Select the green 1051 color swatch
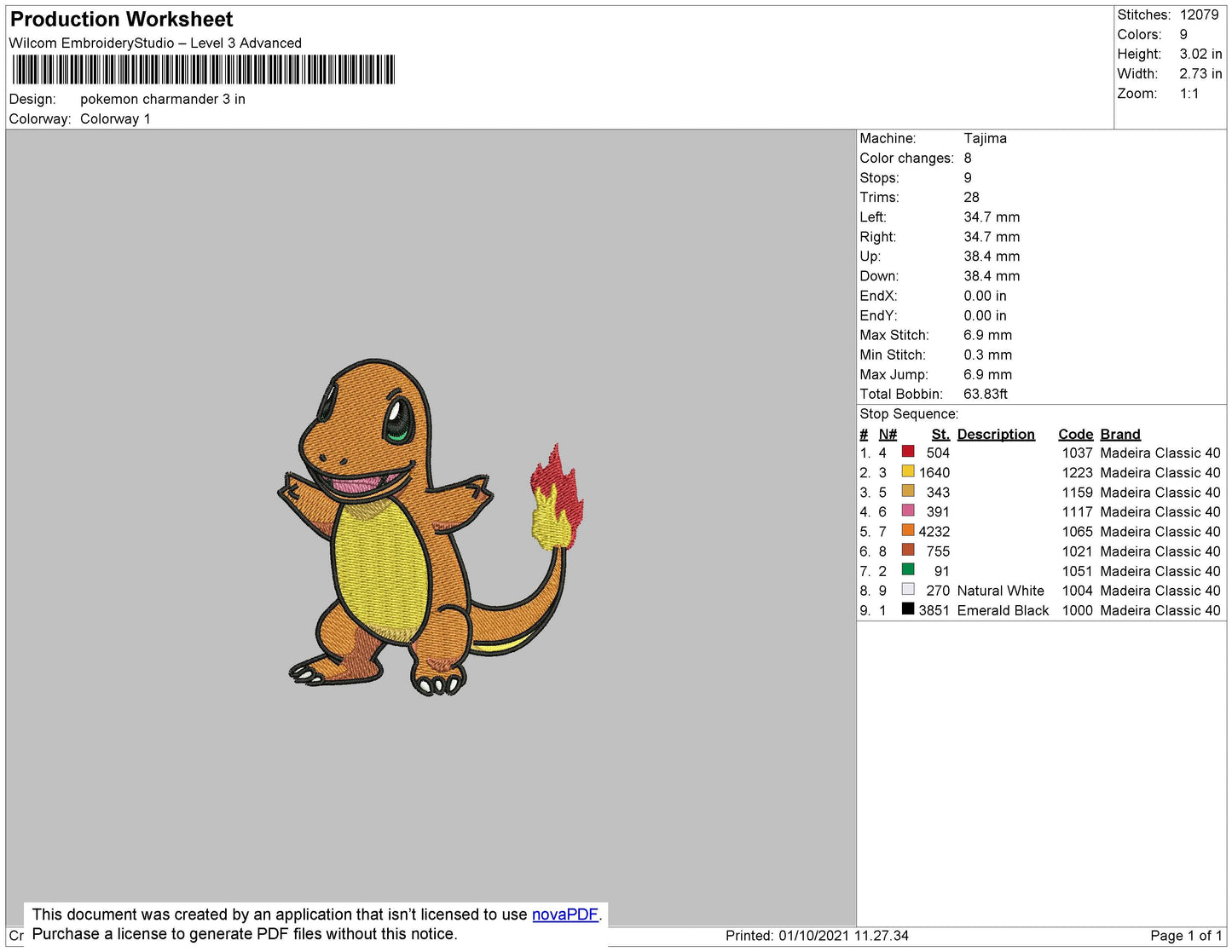Screen dimensions: 1232x952 (x=908, y=569)
